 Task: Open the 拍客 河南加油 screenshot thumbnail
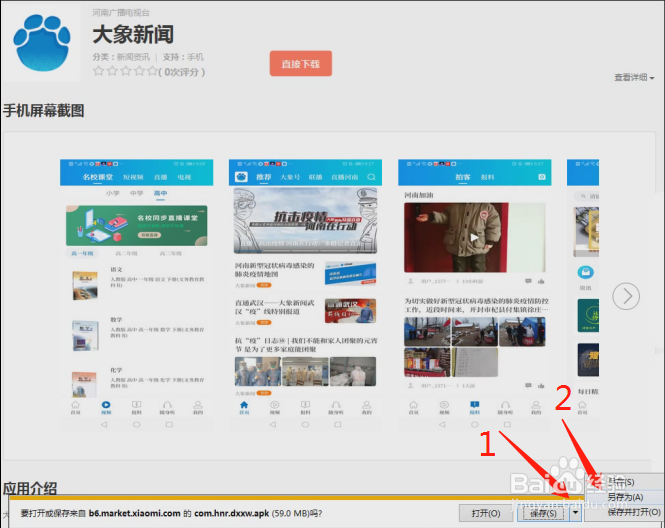[x=475, y=296]
